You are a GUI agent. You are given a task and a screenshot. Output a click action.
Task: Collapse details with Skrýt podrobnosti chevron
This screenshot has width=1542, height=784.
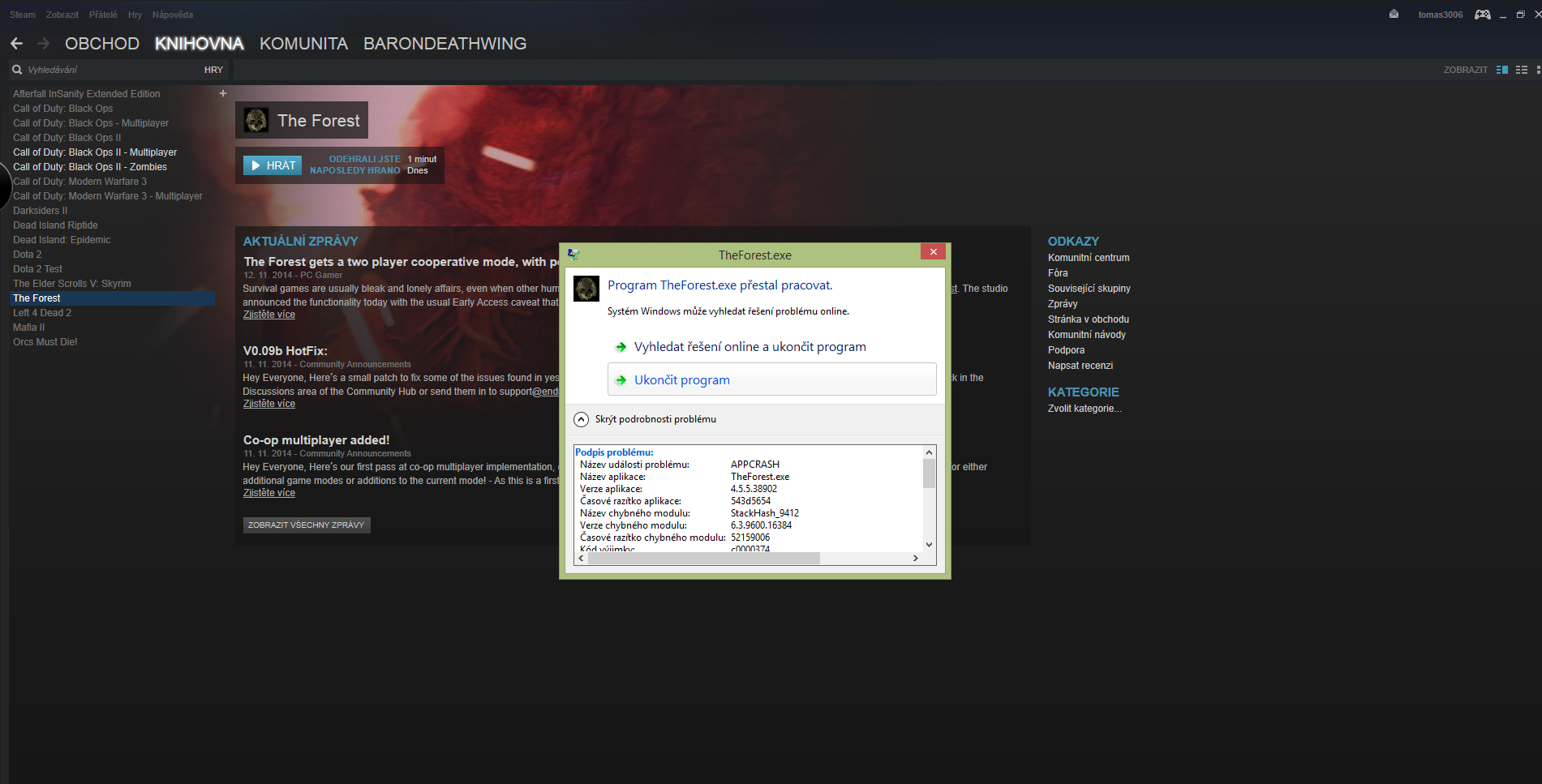coord(582,419)
